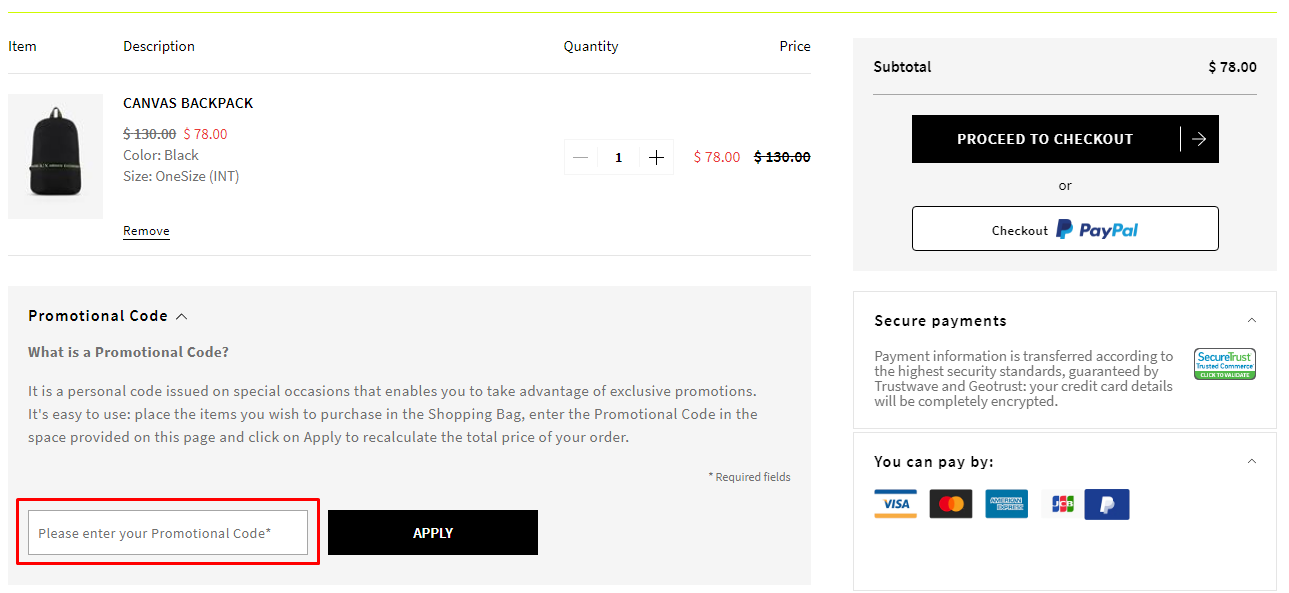Click the Apply promotional code button
1289x593 pixels.
coord(432,532)
